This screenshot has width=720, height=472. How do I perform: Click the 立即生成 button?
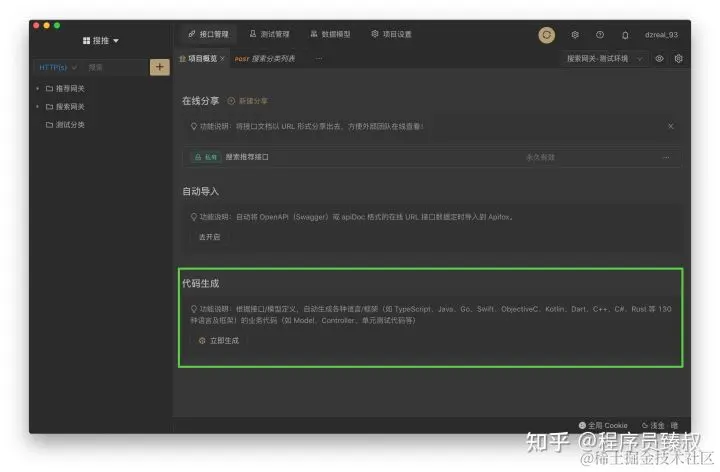(x=219, y=341)
